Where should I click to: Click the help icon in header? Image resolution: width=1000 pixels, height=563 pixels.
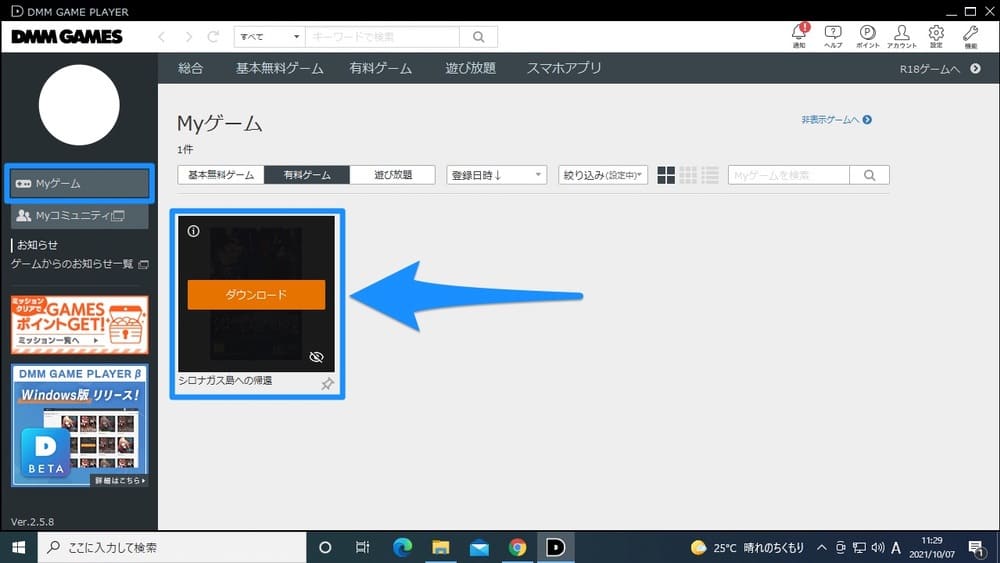coord(833,34)
